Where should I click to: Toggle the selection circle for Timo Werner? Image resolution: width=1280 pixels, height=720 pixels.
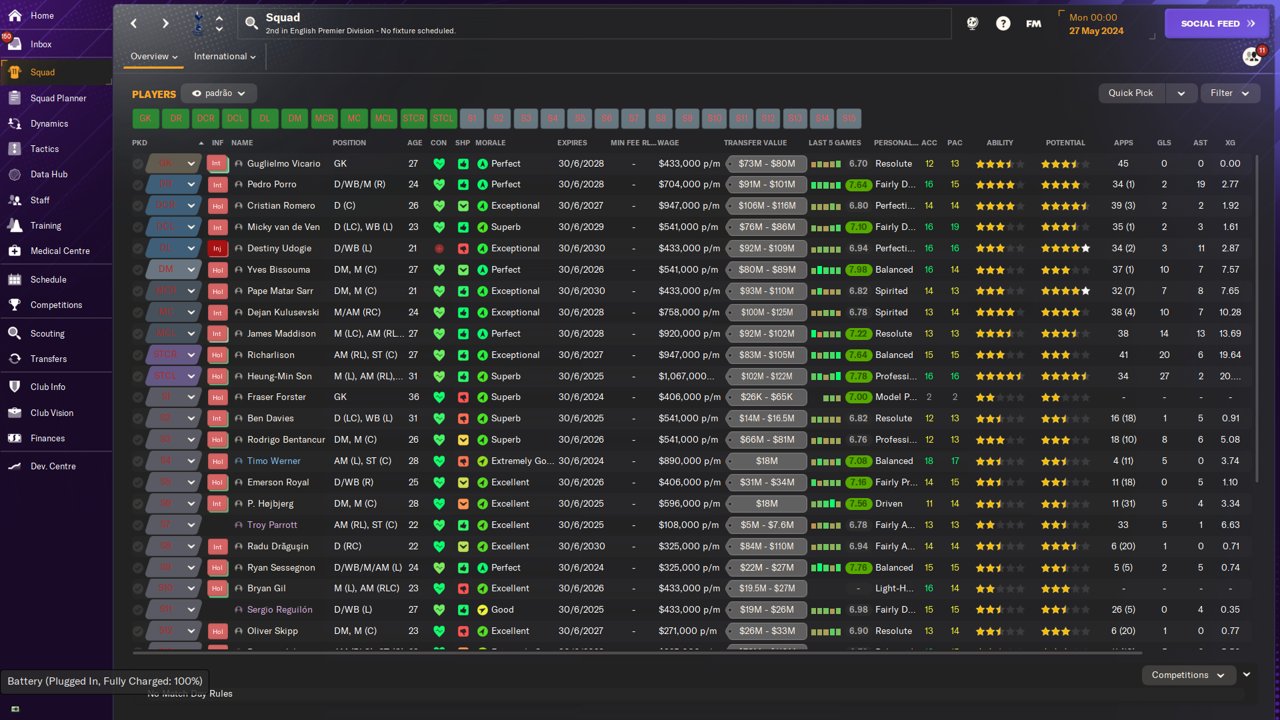[x=138, y=461]
